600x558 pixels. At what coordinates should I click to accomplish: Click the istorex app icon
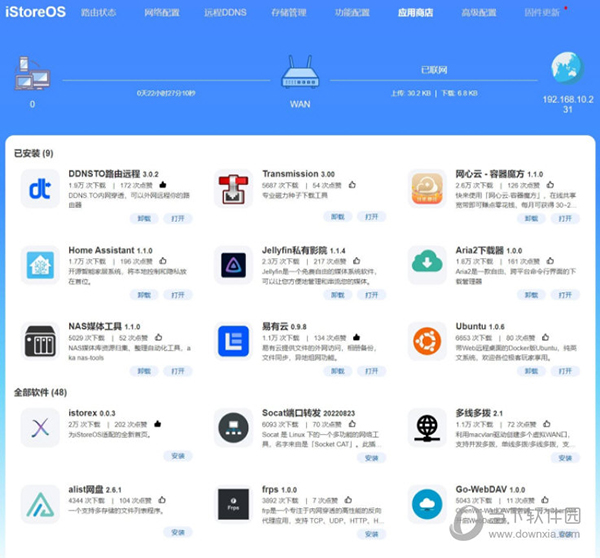(x=40, y=427)
